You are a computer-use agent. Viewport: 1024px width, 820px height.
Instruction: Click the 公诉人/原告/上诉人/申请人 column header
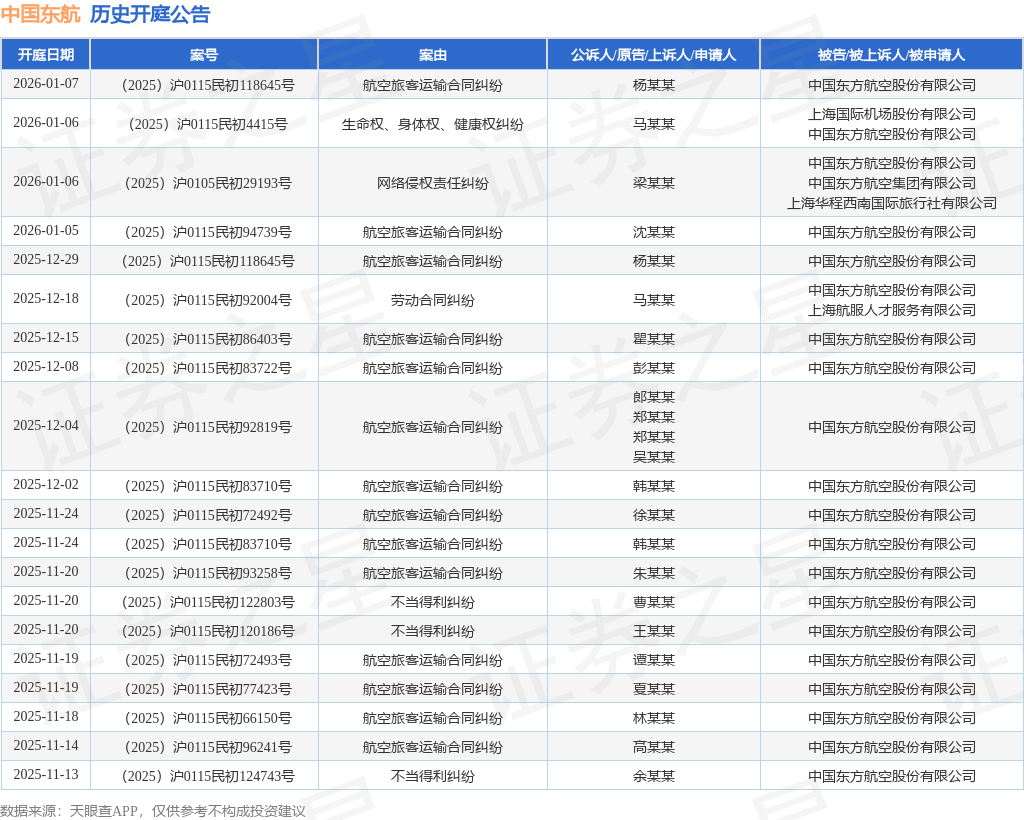[653, 55]
